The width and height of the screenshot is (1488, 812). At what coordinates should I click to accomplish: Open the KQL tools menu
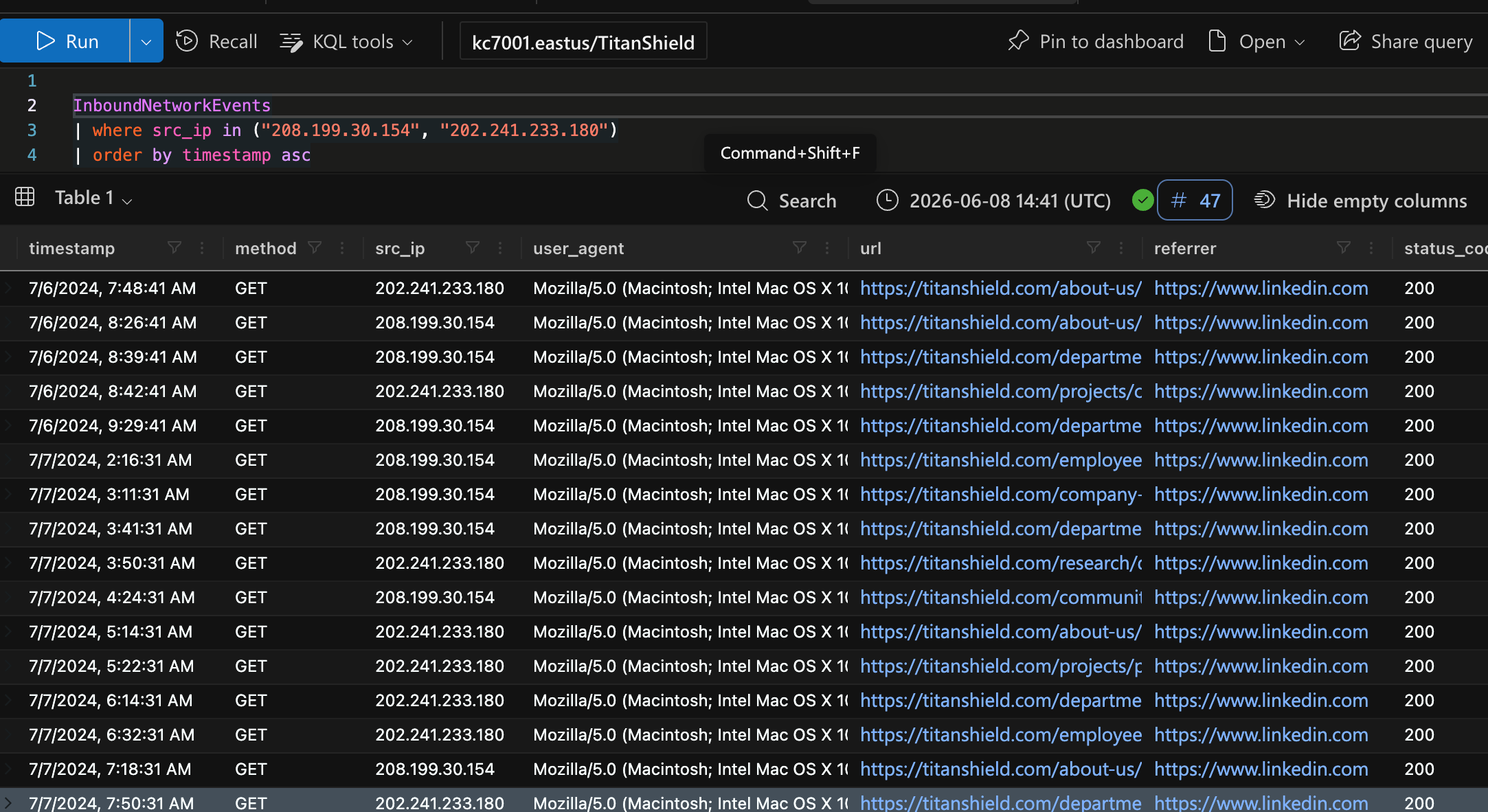point(347,41)
